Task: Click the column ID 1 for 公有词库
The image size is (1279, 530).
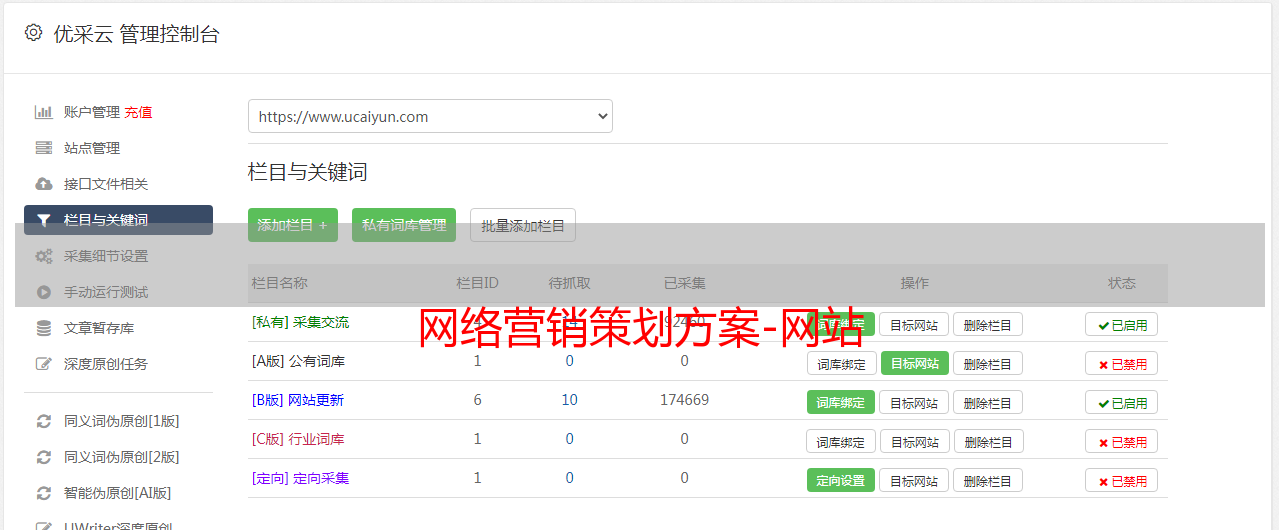Action: click(x=477, y=361)
